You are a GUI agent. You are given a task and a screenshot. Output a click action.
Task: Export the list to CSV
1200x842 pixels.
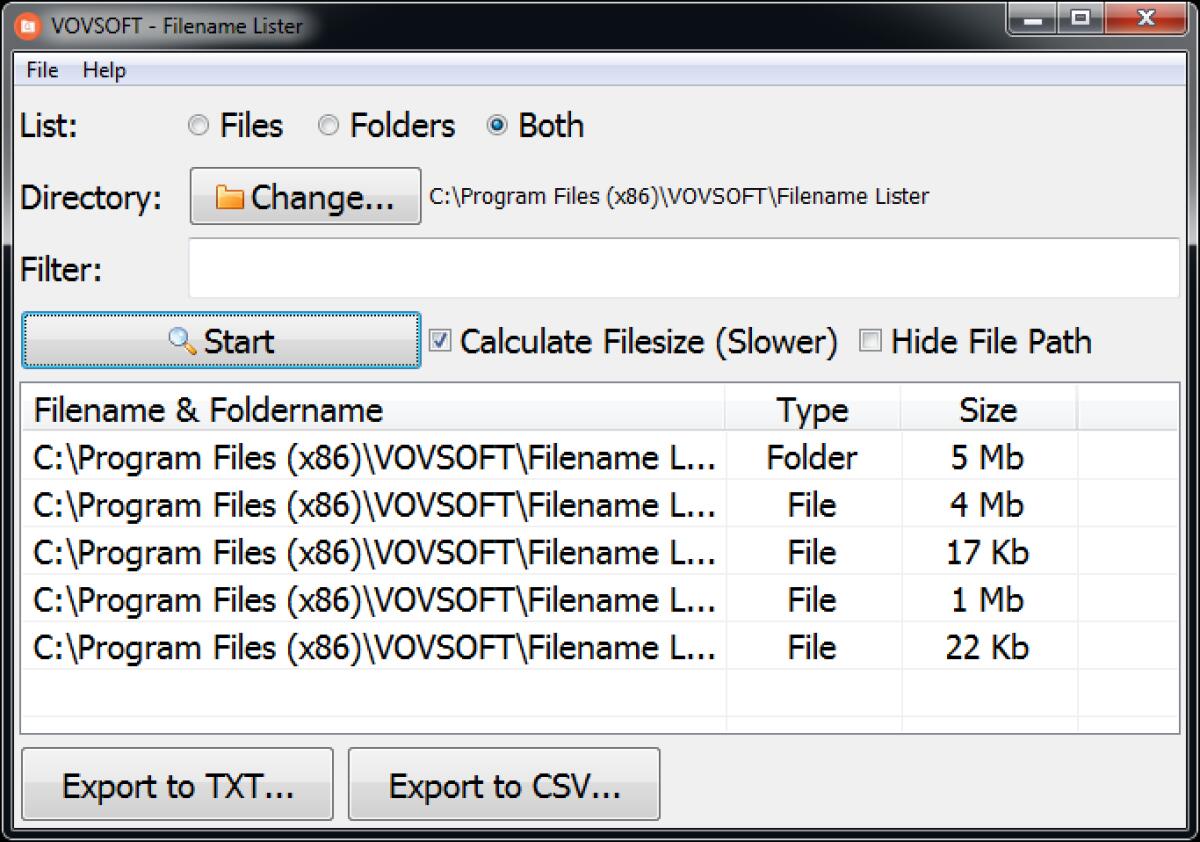(x=503, y=785)
